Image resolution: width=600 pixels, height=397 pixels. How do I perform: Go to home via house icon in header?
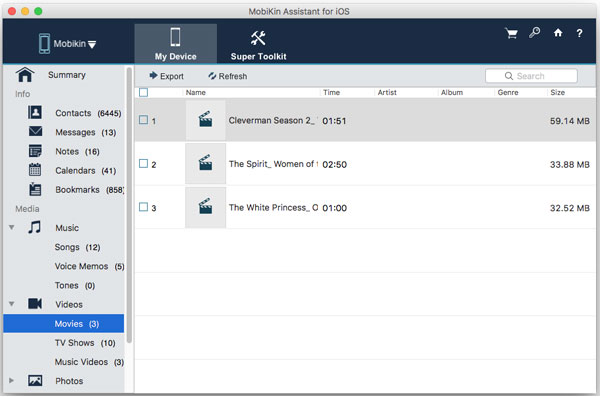point(558,33)
